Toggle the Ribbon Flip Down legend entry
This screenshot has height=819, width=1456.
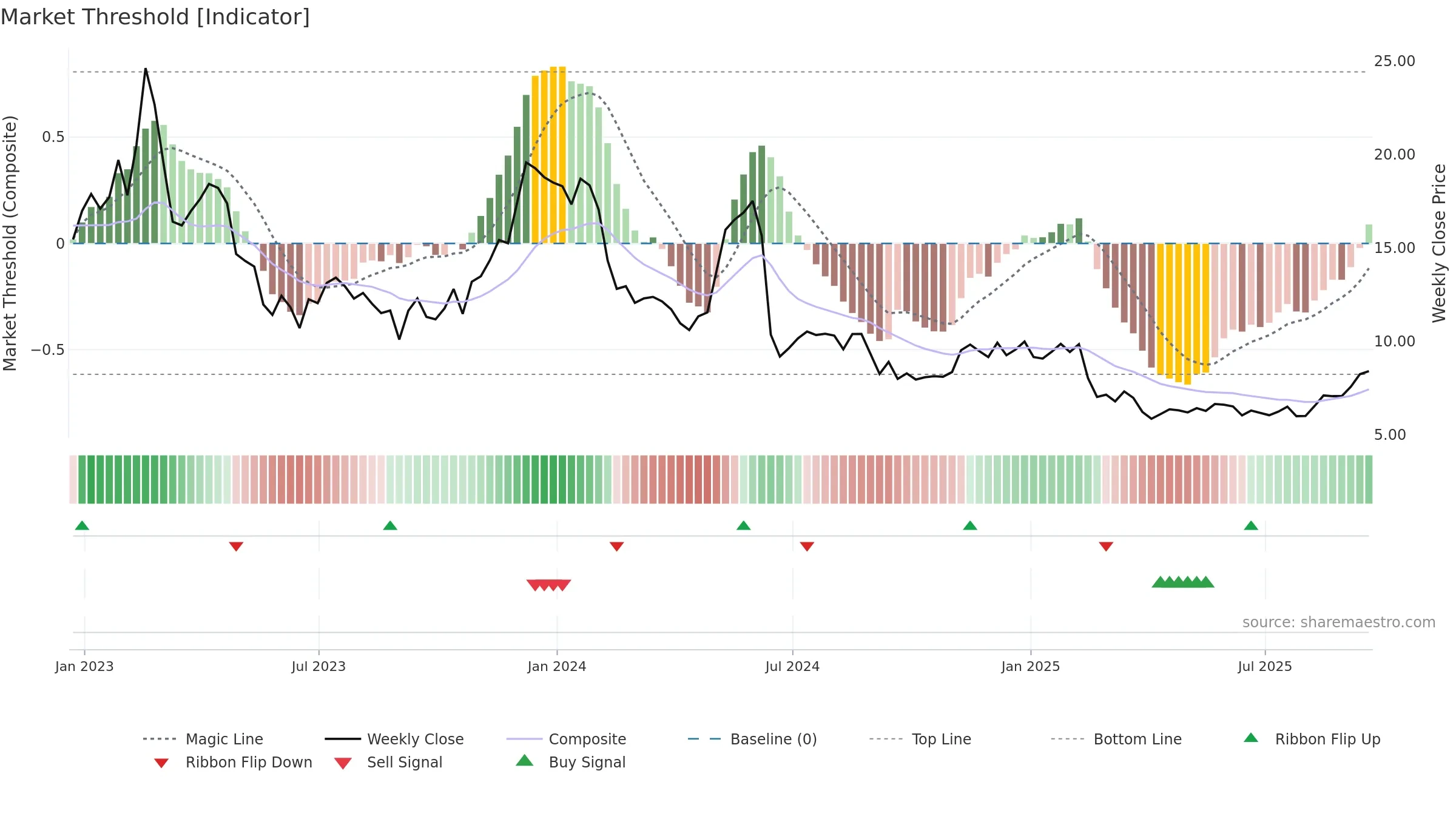point(232,762)
